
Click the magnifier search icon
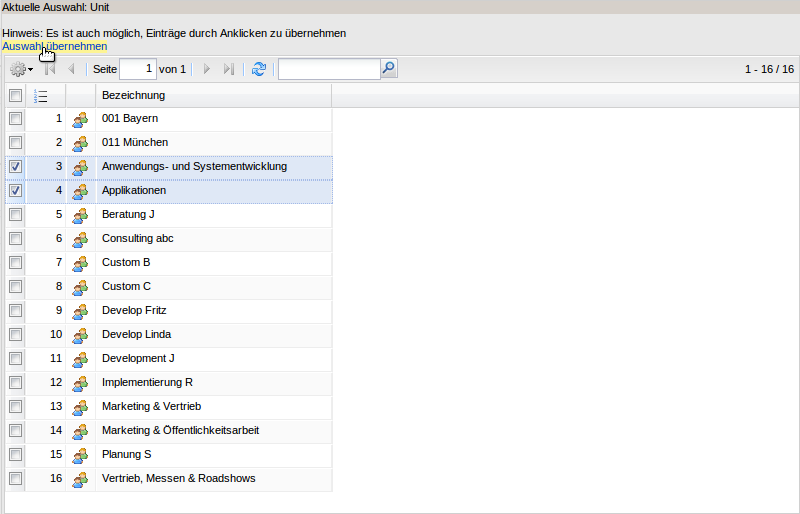(389, 69)
